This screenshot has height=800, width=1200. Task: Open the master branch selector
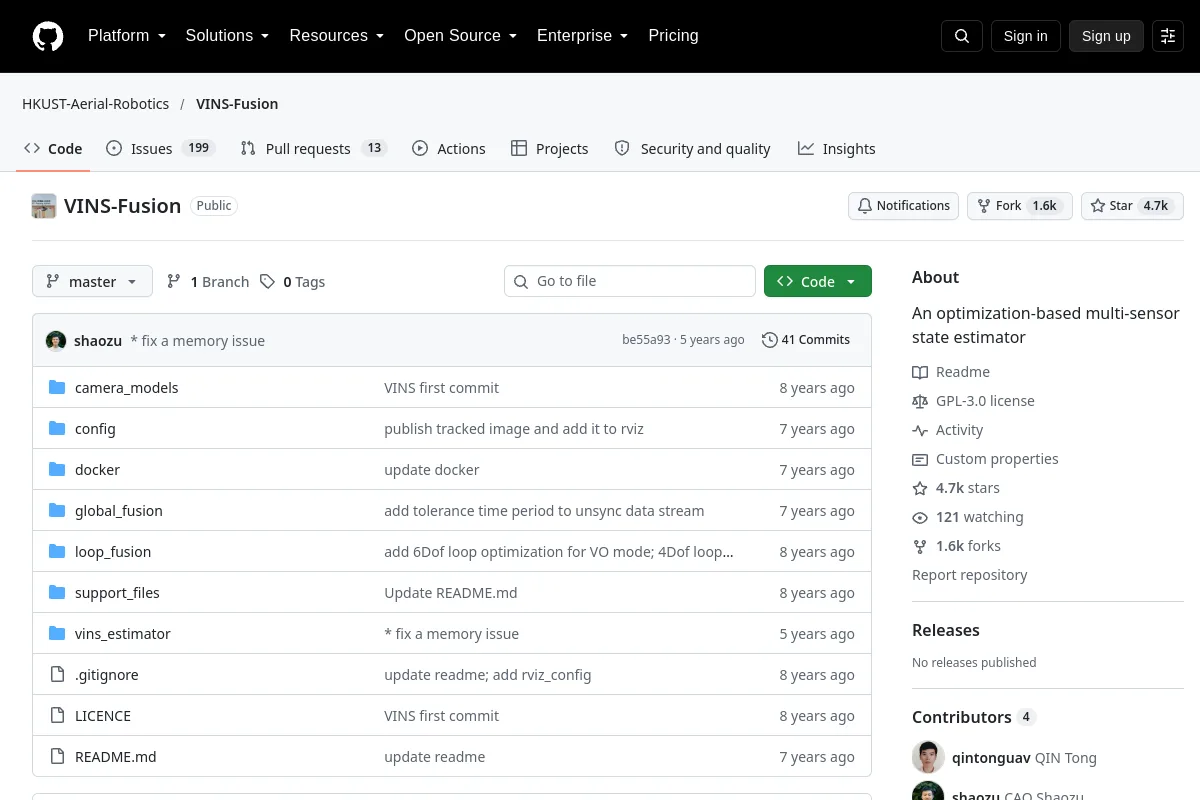click(92, 282)
